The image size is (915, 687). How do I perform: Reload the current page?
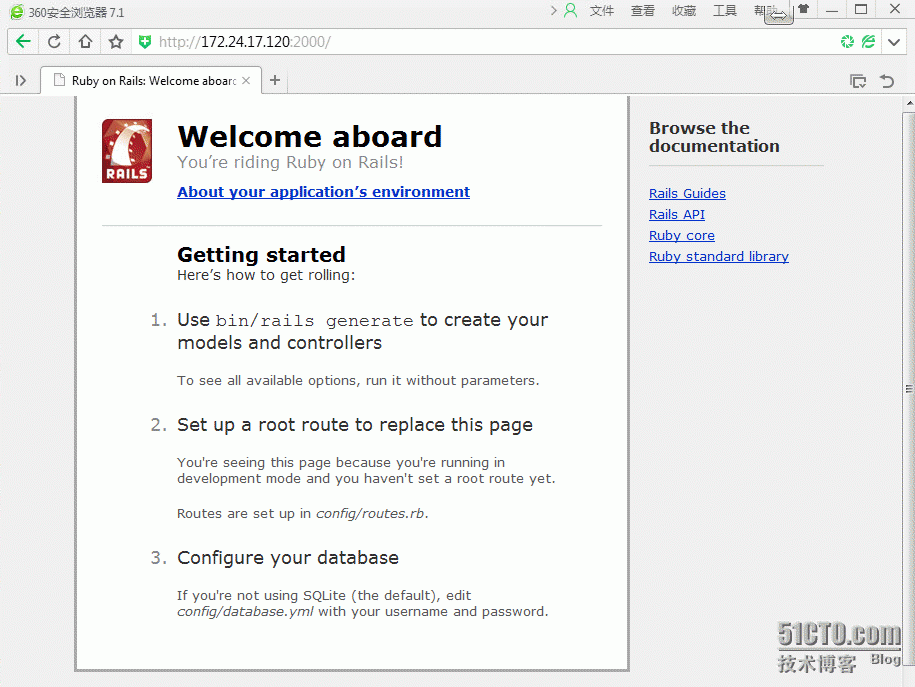(54, 41)
